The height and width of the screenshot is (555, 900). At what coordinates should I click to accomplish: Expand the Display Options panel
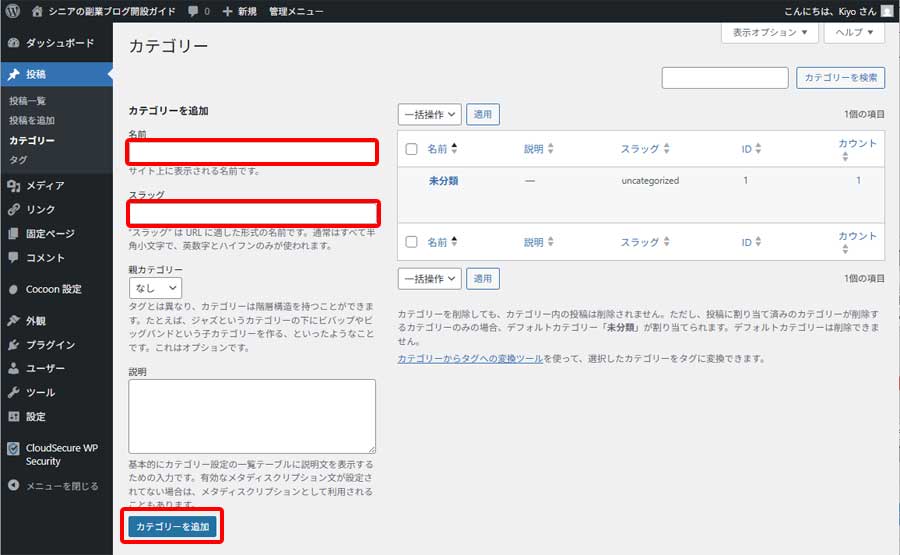(x=769, y=32)
